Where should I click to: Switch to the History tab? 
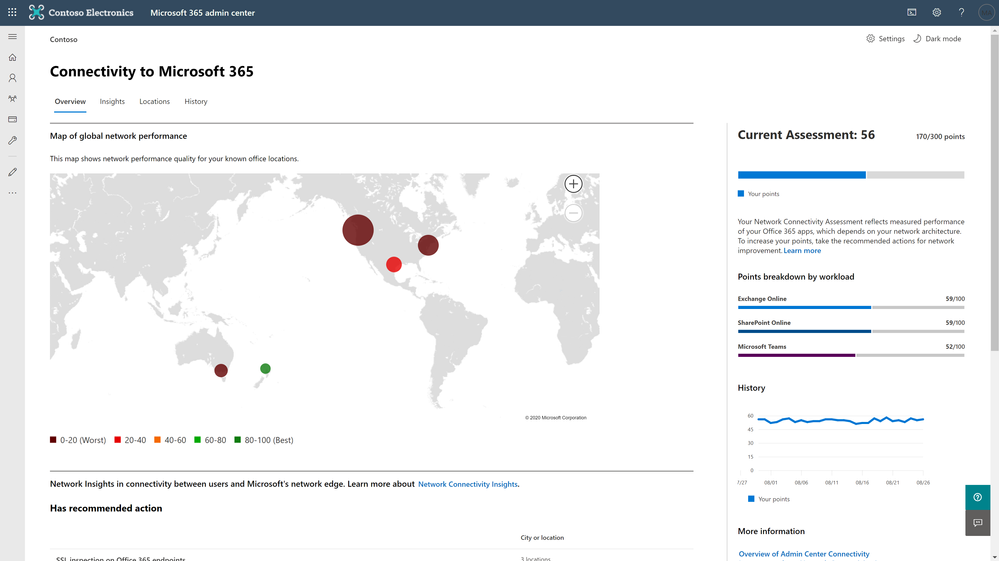click(x=196, y=102)
